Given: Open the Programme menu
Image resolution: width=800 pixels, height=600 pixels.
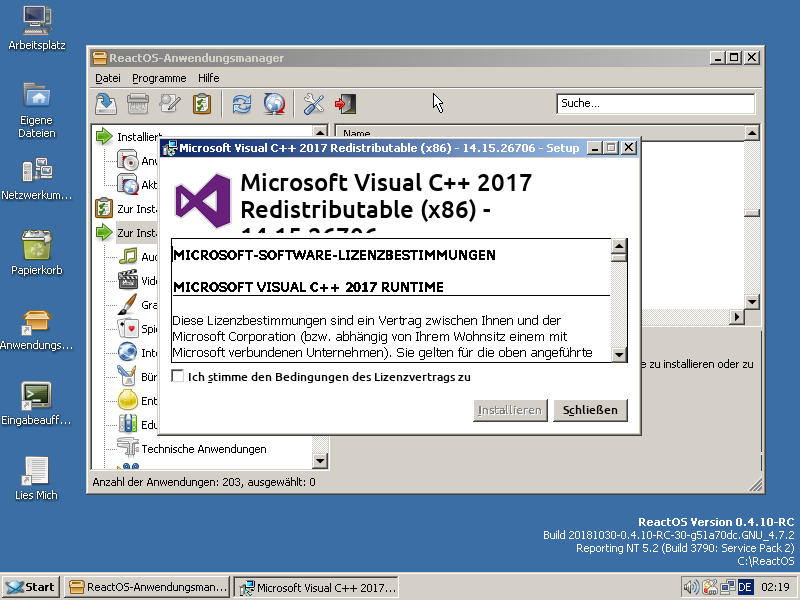Looking at the screenshot, I should [x=159, y=78].
